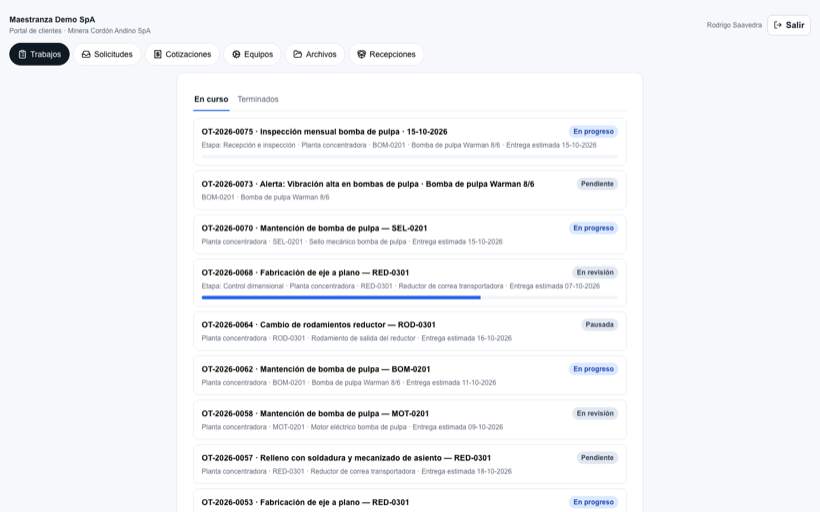Open the Archivos section
Viewport: 820px width, 512px height.
pyautogui.click(x=315, y=54)
